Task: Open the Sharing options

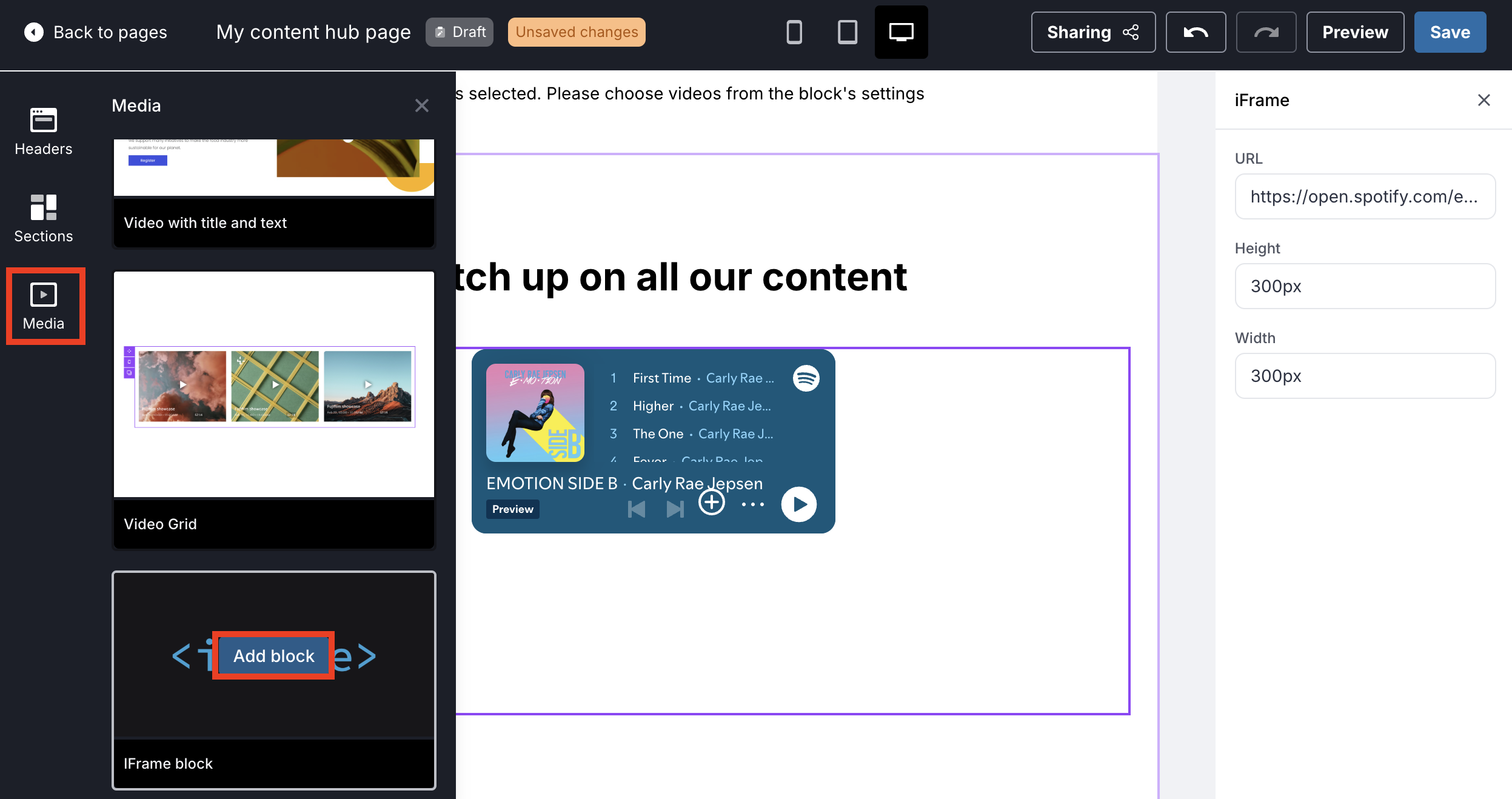Action: tap(1093, 32)
